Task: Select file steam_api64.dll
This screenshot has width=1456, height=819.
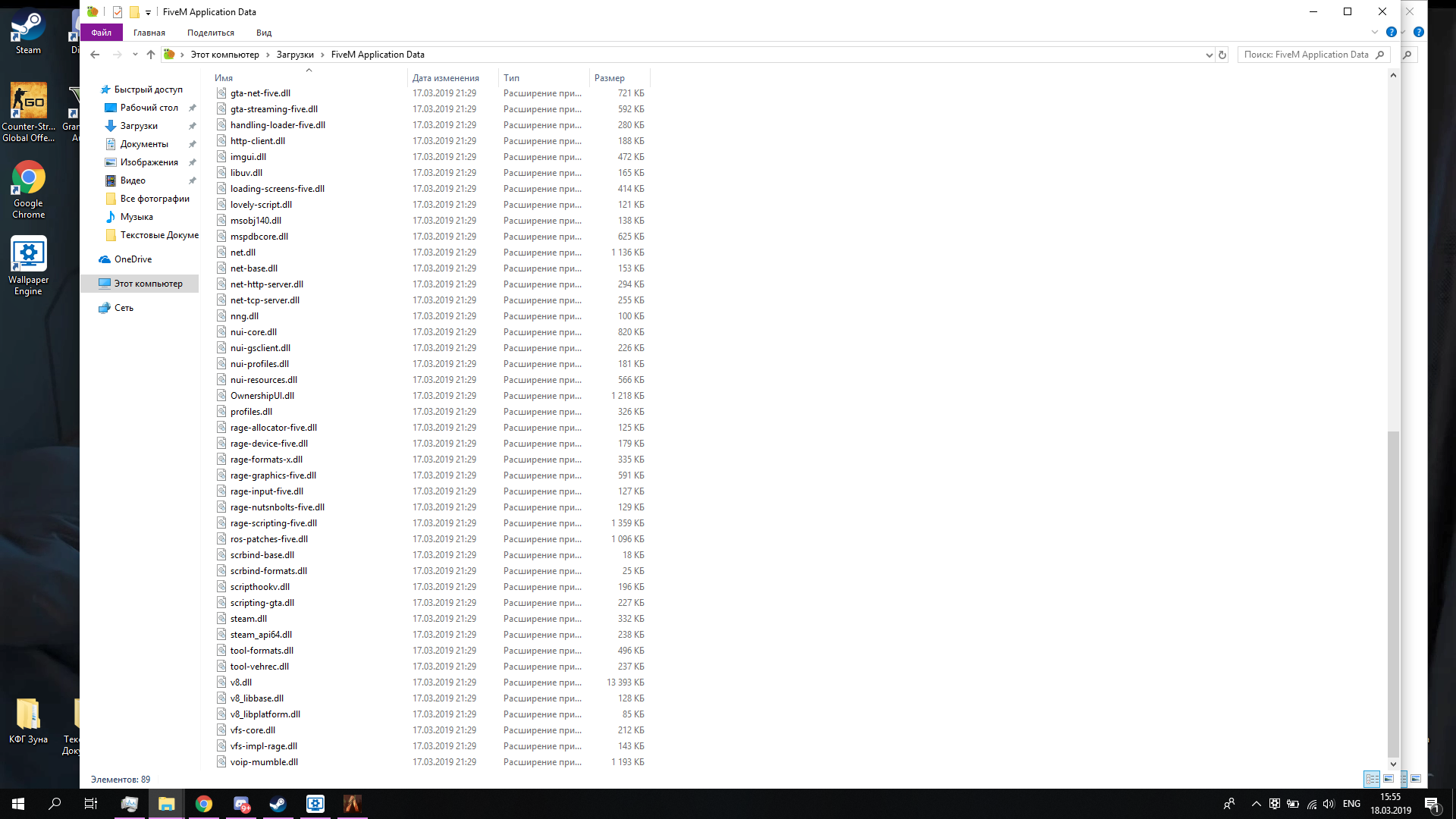Action: (261, 635)
